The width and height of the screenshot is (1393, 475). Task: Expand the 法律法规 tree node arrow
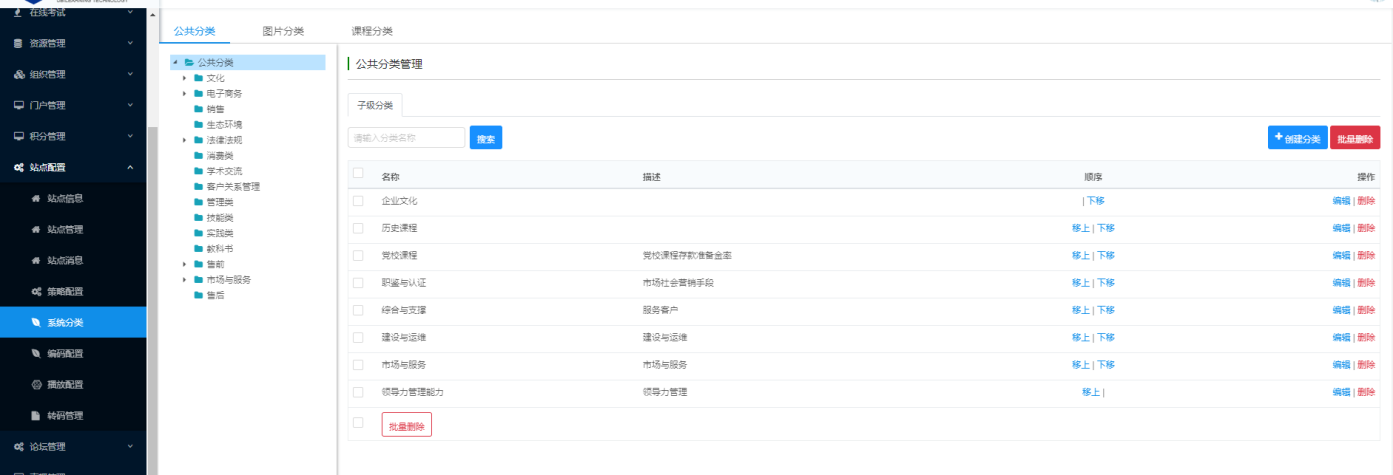click(x=184, y=140)
